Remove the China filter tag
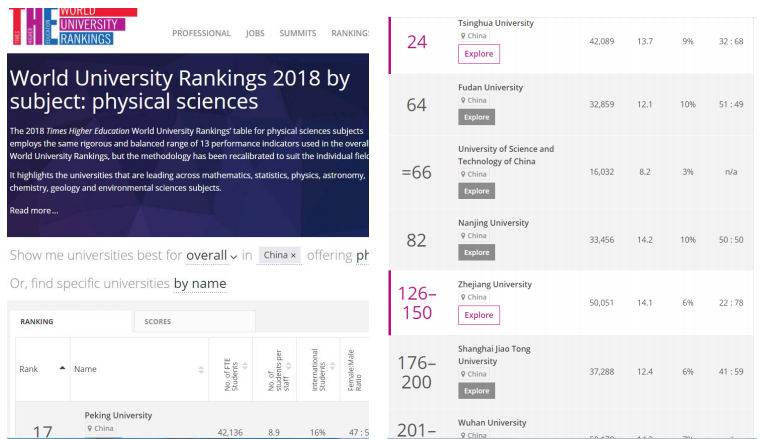The height and width of the screenshot is (439, 777). pyautogui.click(x=293, y=255)
